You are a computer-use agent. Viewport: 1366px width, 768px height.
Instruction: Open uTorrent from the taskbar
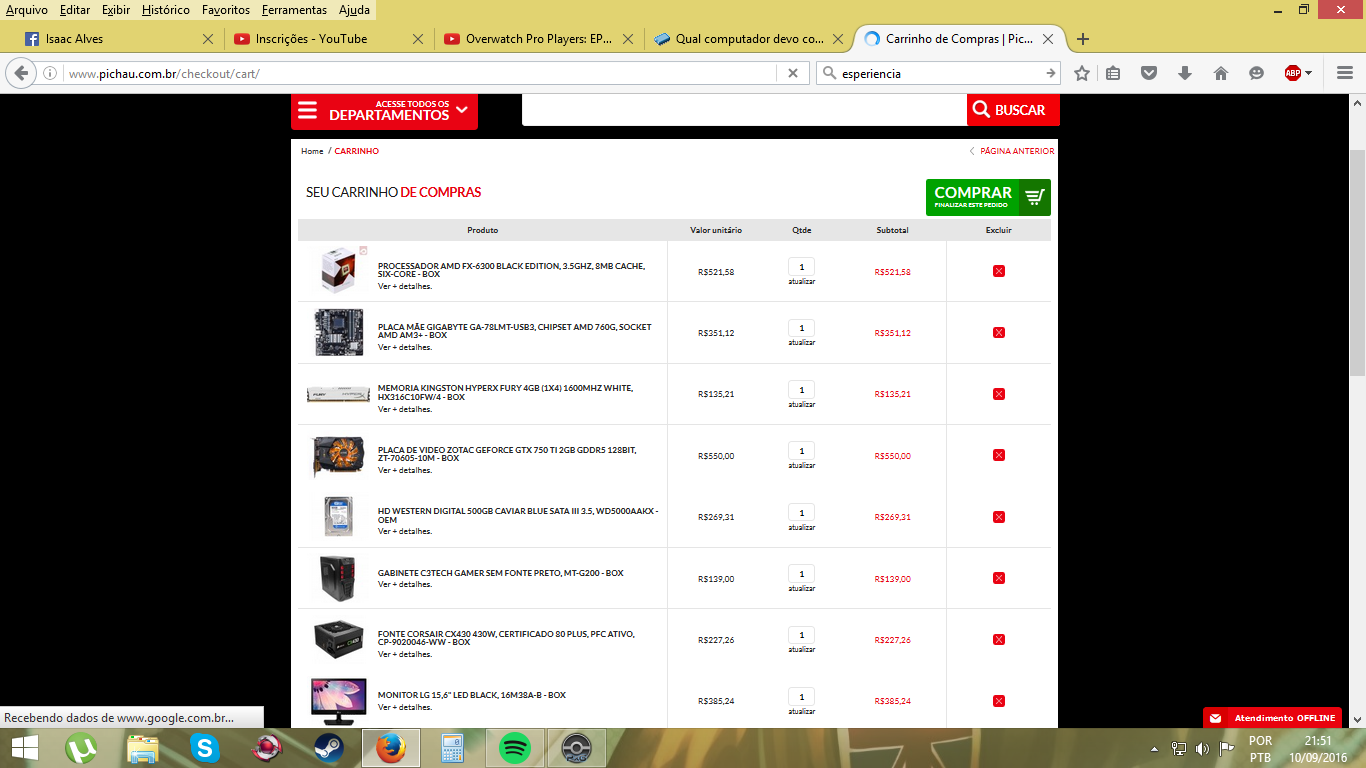(x=81, y=748)
